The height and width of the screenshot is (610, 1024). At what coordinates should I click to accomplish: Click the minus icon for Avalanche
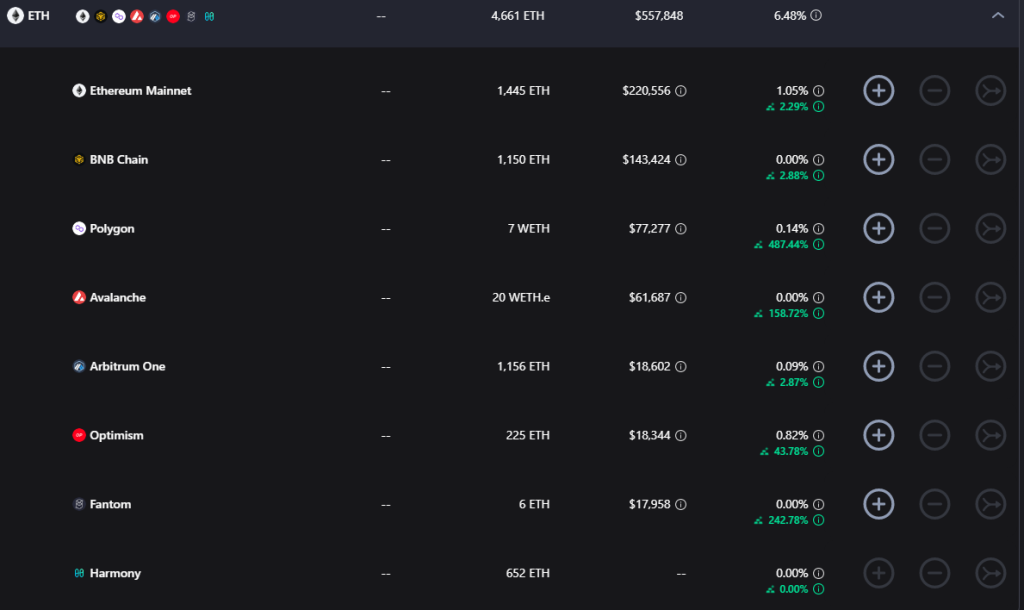tap(935, 297)
